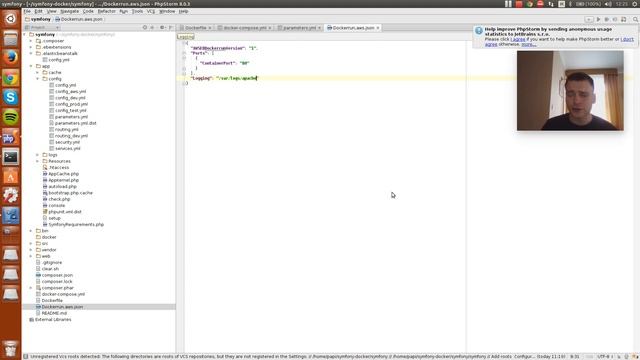Click the webcam video overlay
The width and height of the screenshot is (640, 360).
[x=570, y=91]
